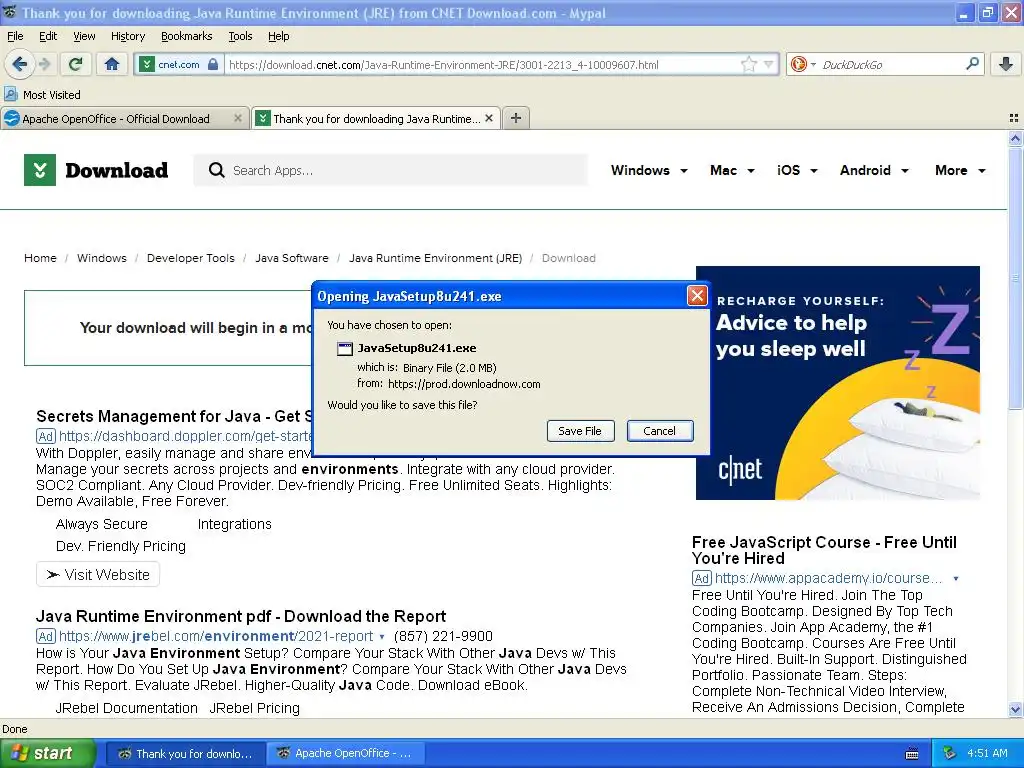The image size is (1024, 768).
Task: Open the Windows dropdown in site navigation
Action: [x=649, y=170]
